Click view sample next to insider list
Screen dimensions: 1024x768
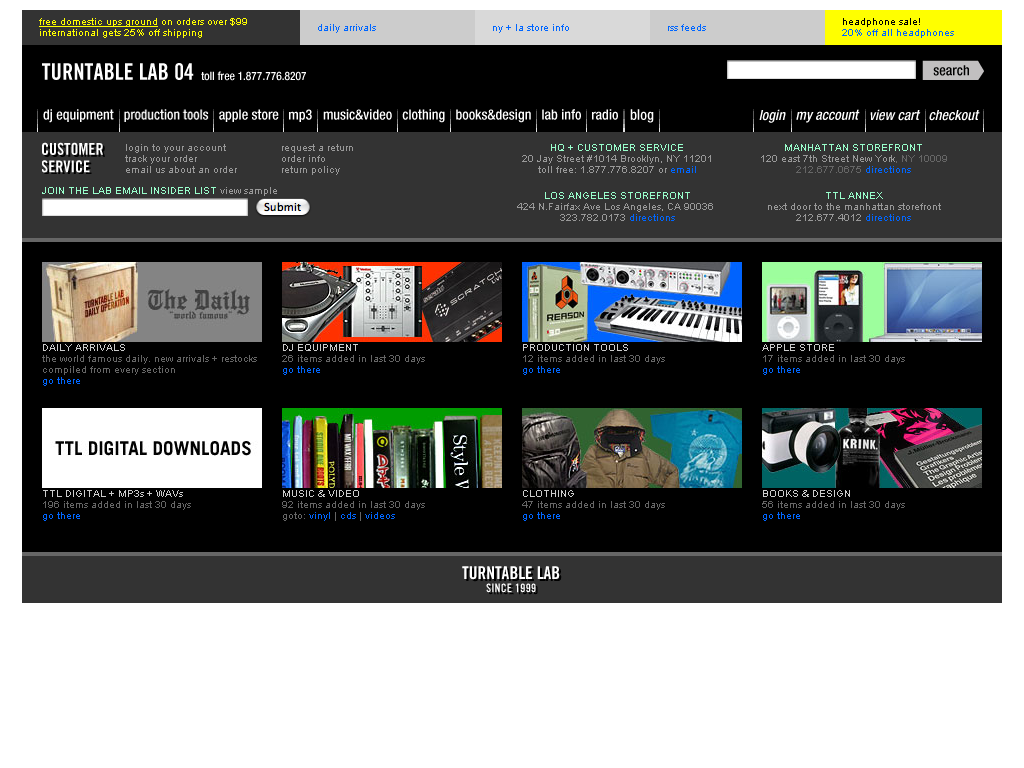tap(248, 191)
